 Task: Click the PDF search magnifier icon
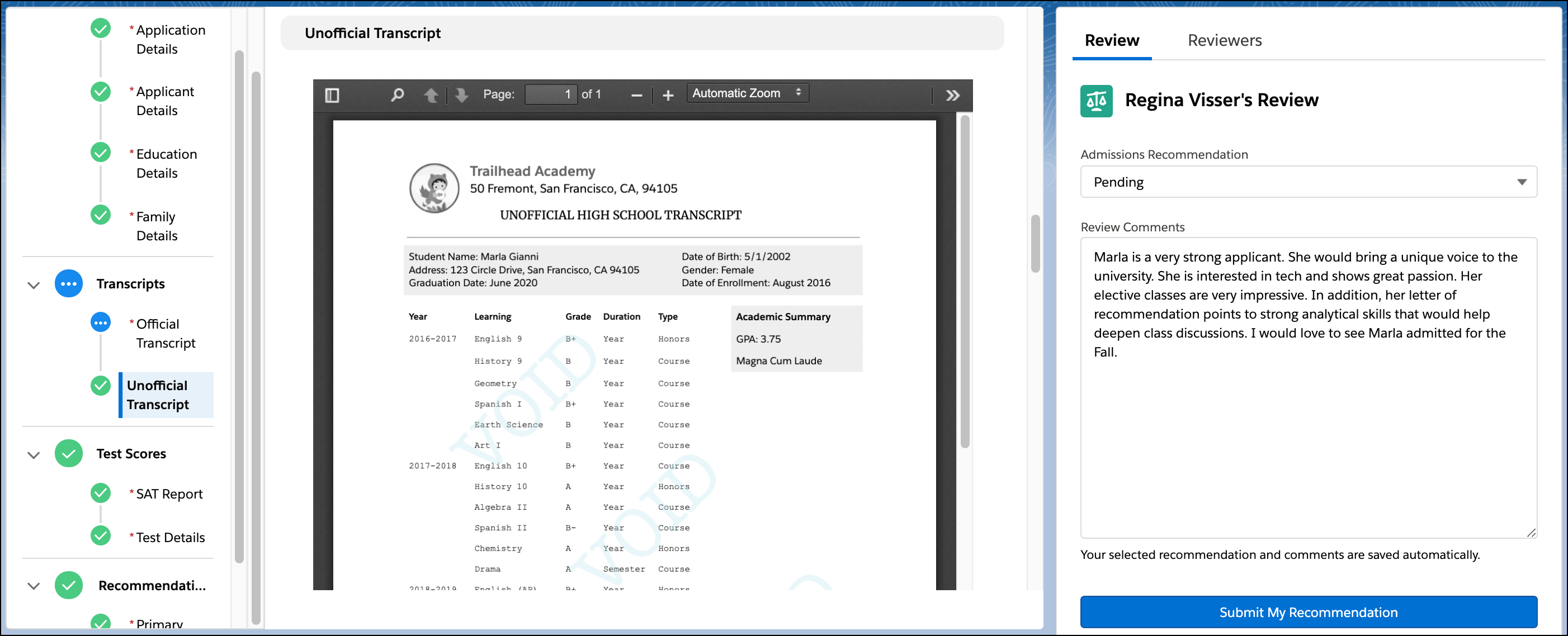(x=397, y=95)
